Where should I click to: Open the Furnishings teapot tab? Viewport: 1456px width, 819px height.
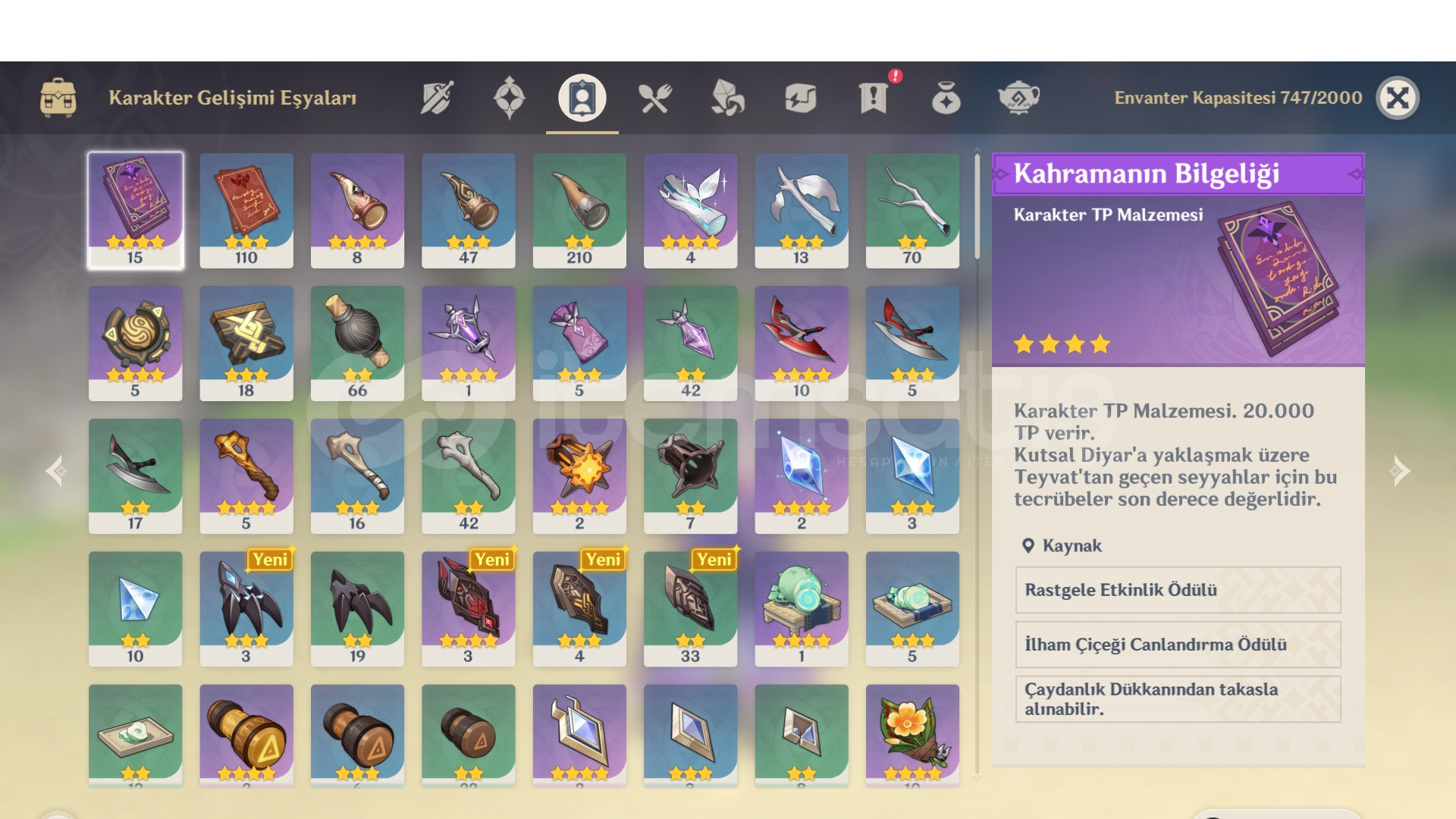pyautogui.click(x=1018, y=98)
